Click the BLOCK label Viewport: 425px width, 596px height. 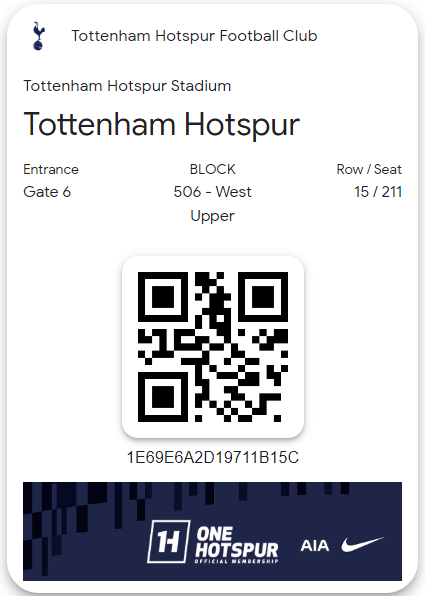[x=212, y=169]
